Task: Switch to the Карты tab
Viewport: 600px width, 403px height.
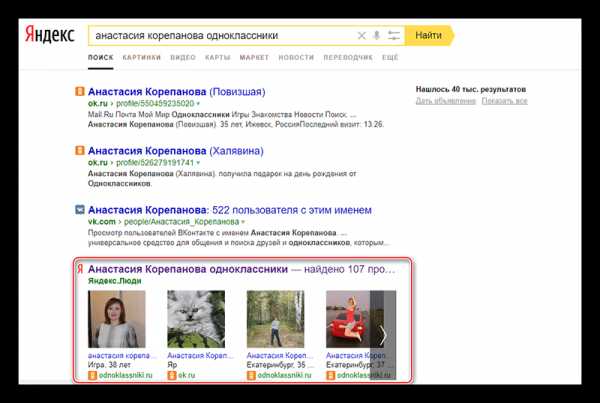Action: click(x=218, y=57)
